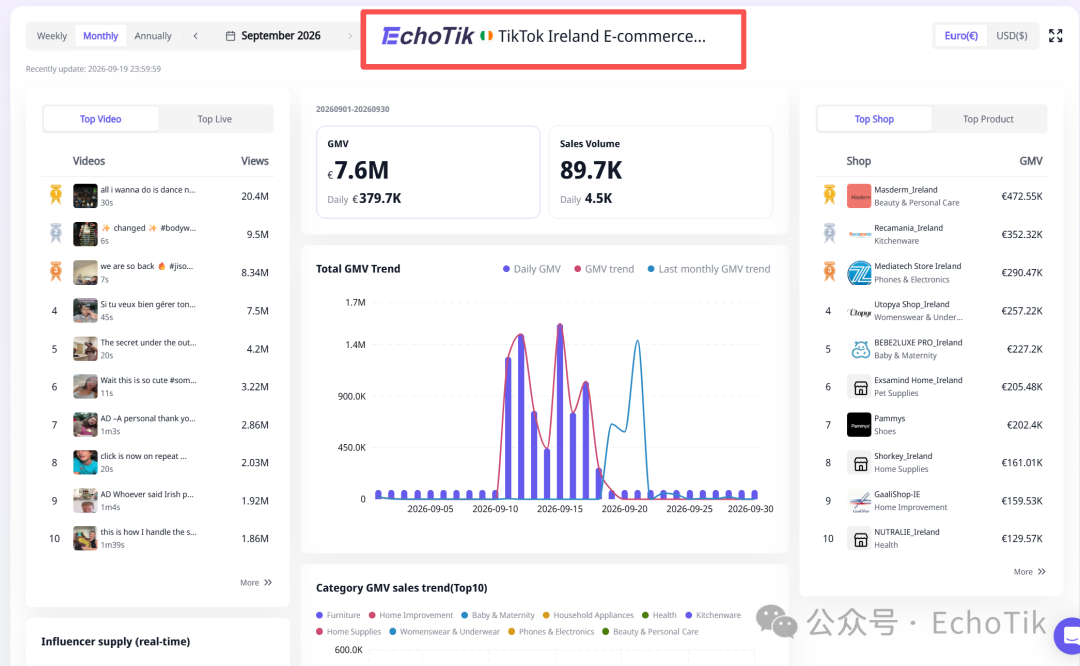Screen dimensions: 1080x666
Task: Click the Recamania_Ireland shop logo
Action: pyautogui.click(x=859, y=234)
